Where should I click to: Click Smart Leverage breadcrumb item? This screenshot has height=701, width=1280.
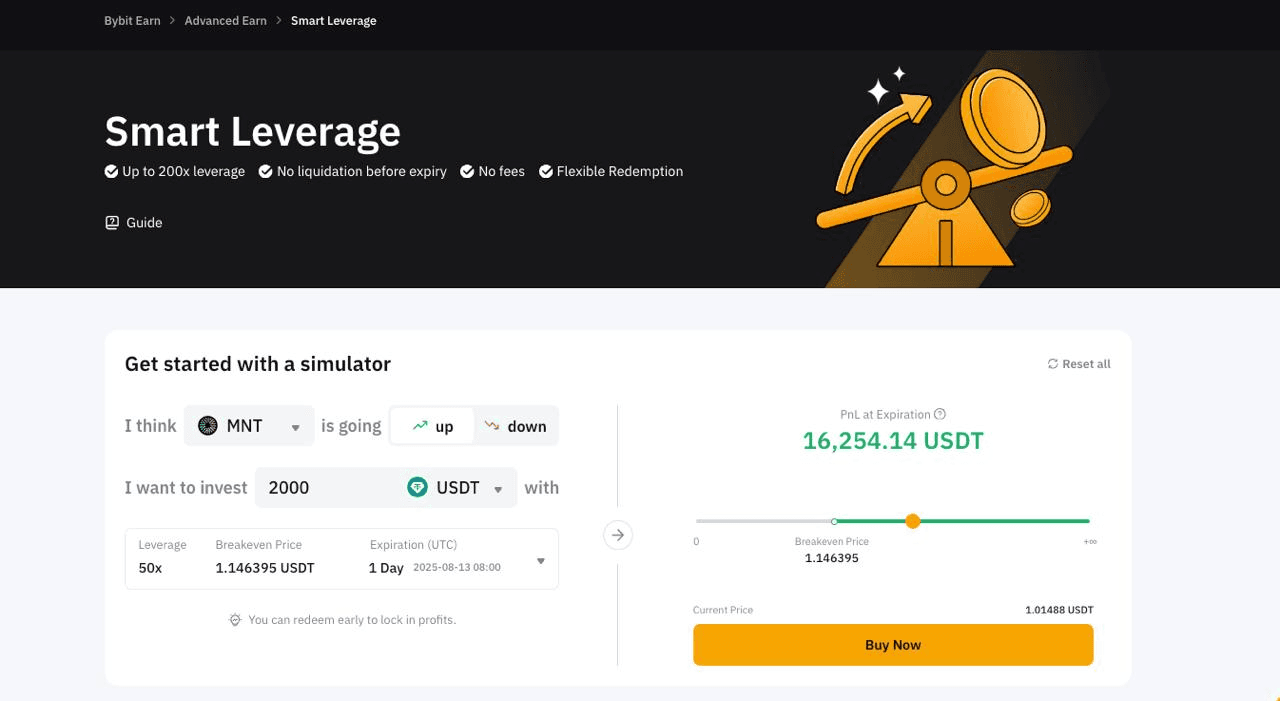click(334, 20)
